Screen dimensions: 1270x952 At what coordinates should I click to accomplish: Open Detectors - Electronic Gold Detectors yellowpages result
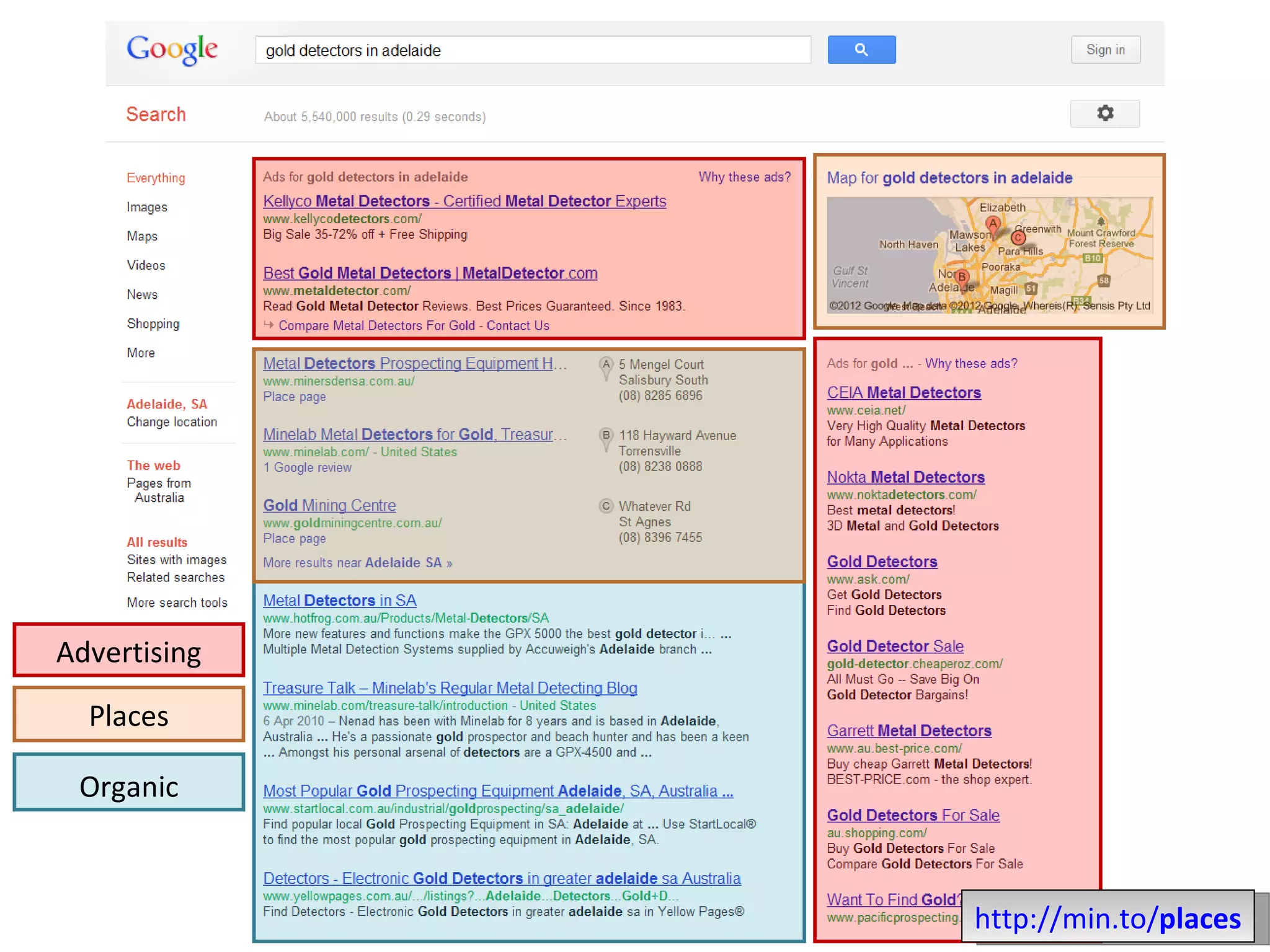502,878
